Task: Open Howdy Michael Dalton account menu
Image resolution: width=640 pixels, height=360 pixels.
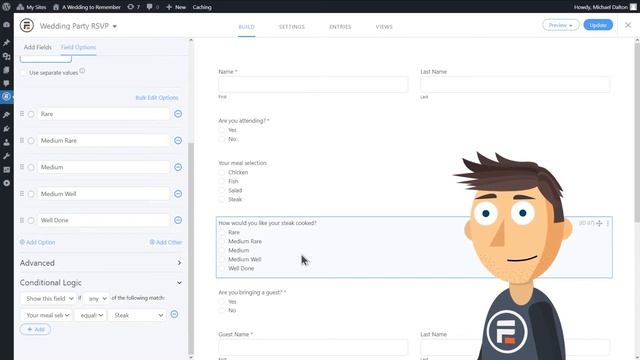Action: tap(605, 7)
